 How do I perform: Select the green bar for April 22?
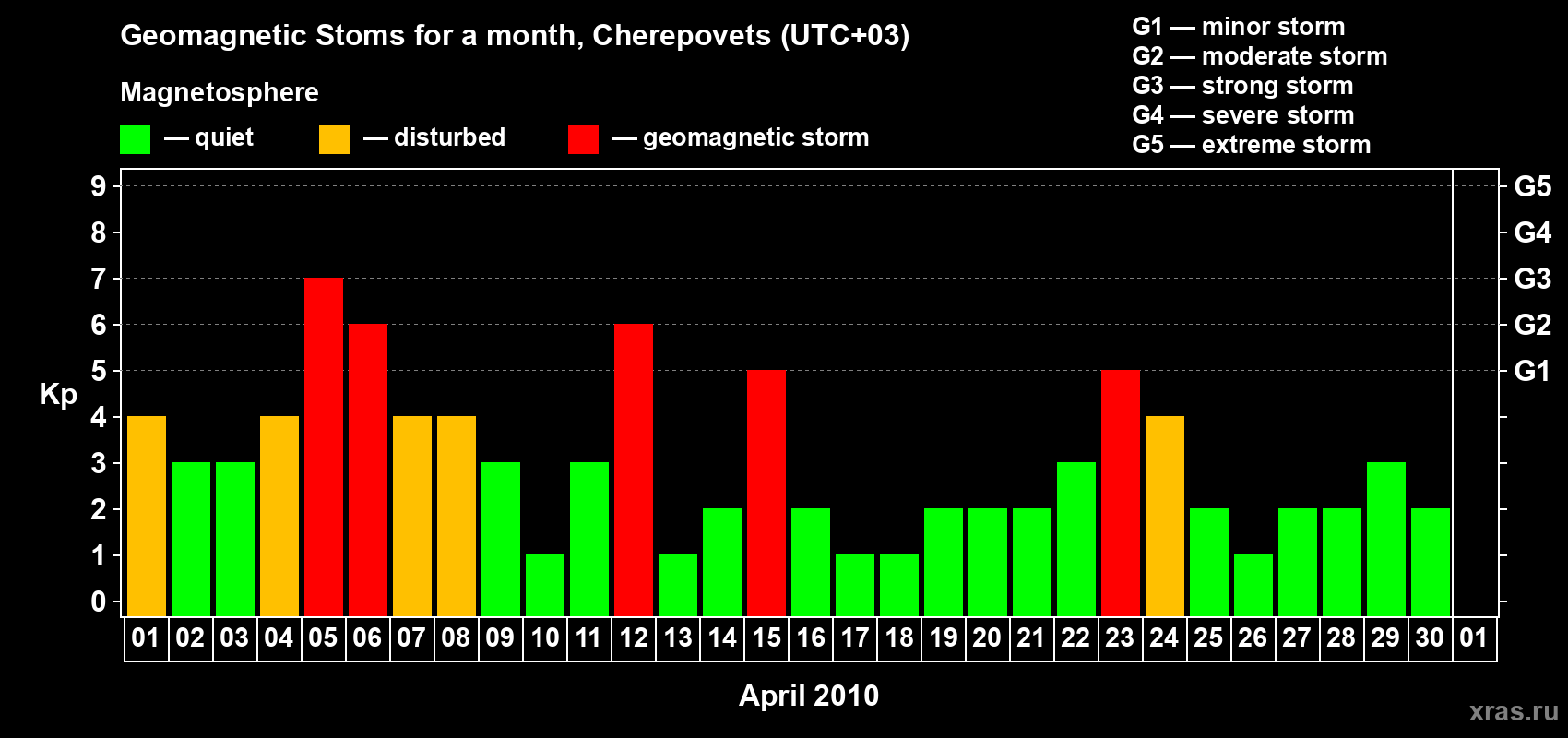pos(1076,540)
